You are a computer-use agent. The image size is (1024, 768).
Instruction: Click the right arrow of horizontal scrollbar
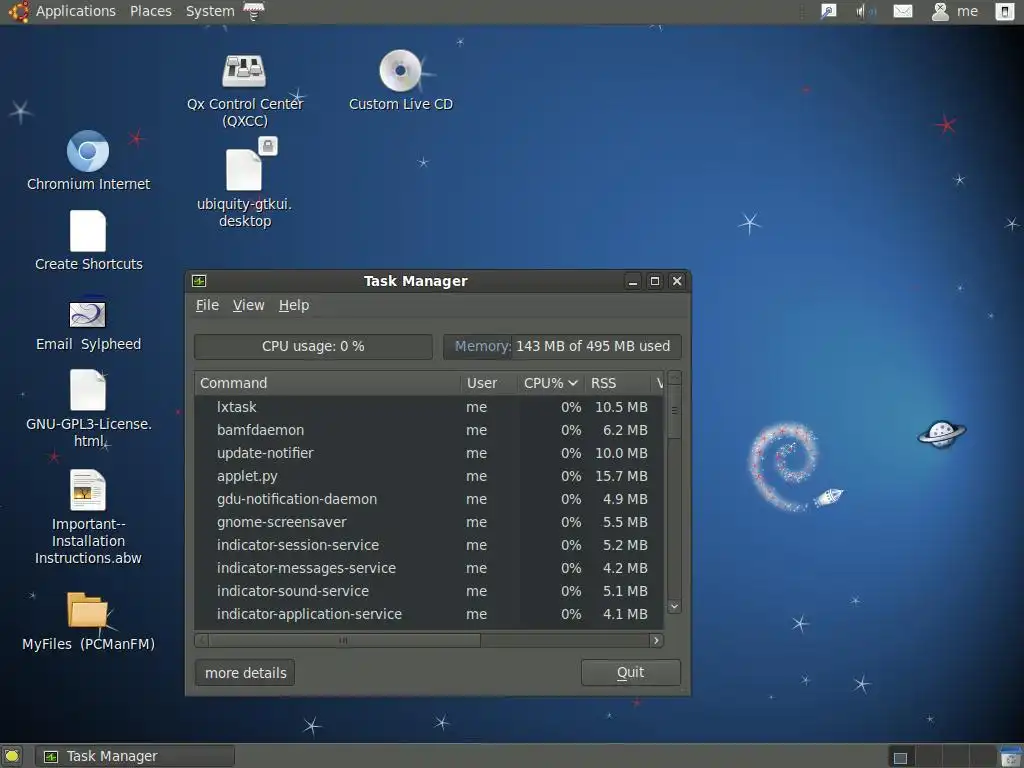[656, 641]
